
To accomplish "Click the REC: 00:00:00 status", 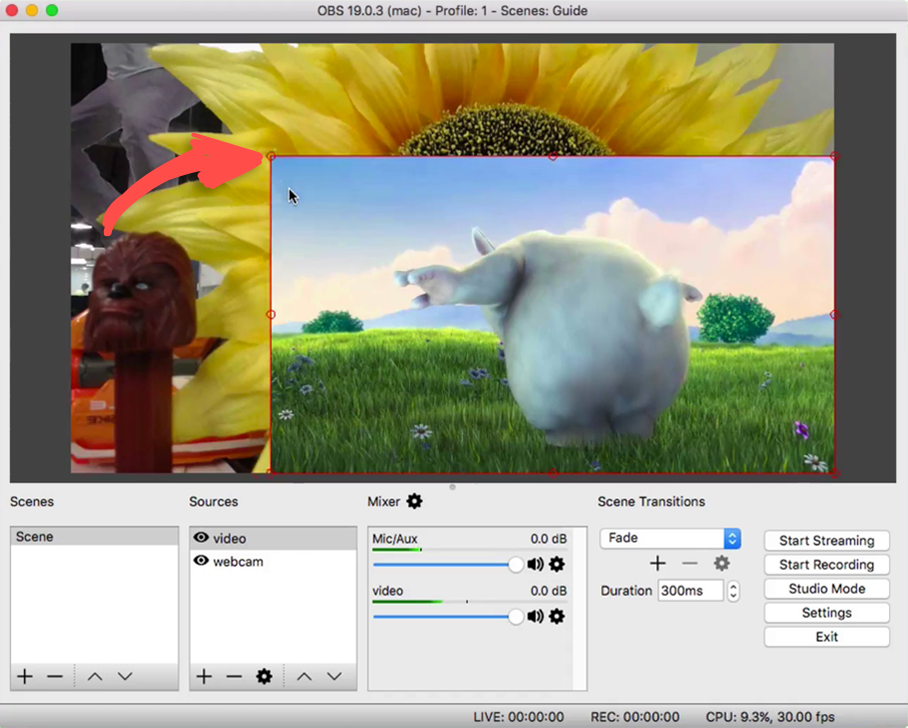I will click(x=635, y=717).
